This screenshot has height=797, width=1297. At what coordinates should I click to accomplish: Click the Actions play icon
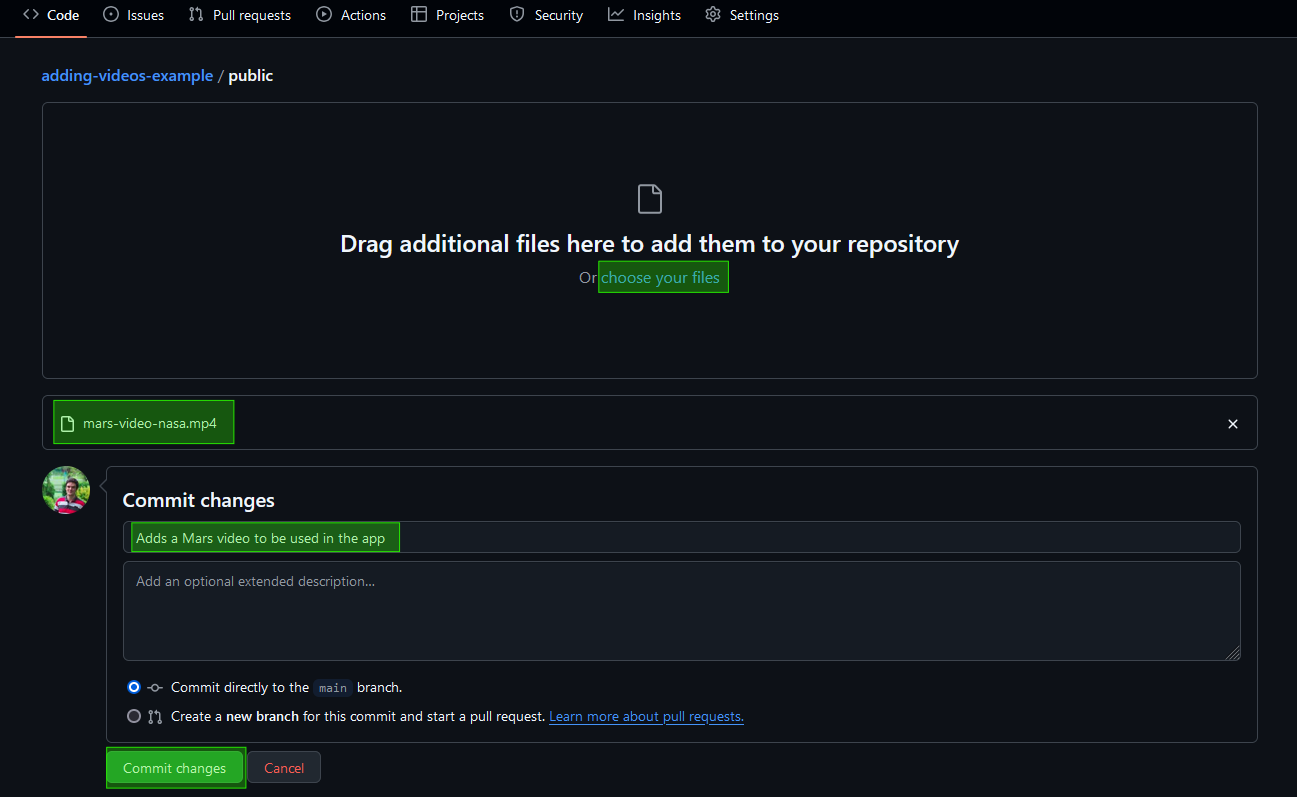click(x=321, y=14)
